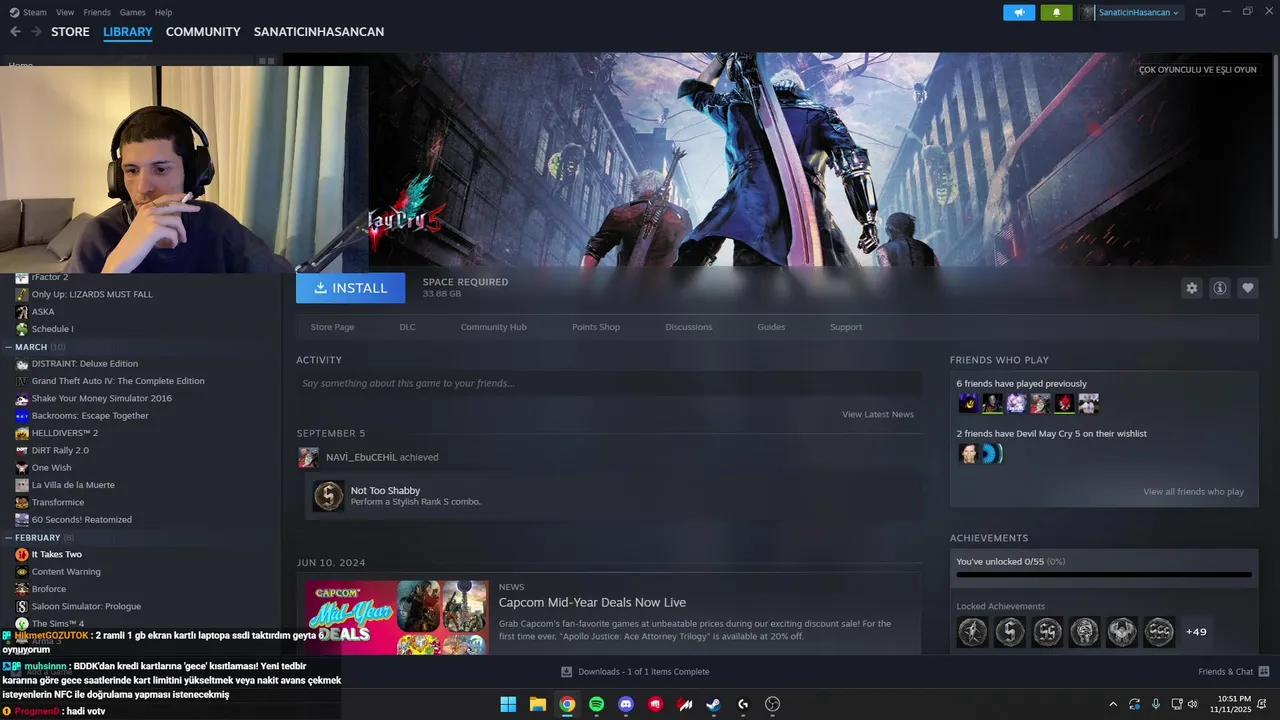Screen dimensions: 1280x720
Task: Go forward with the right arrow
Action: coord(36,32)
